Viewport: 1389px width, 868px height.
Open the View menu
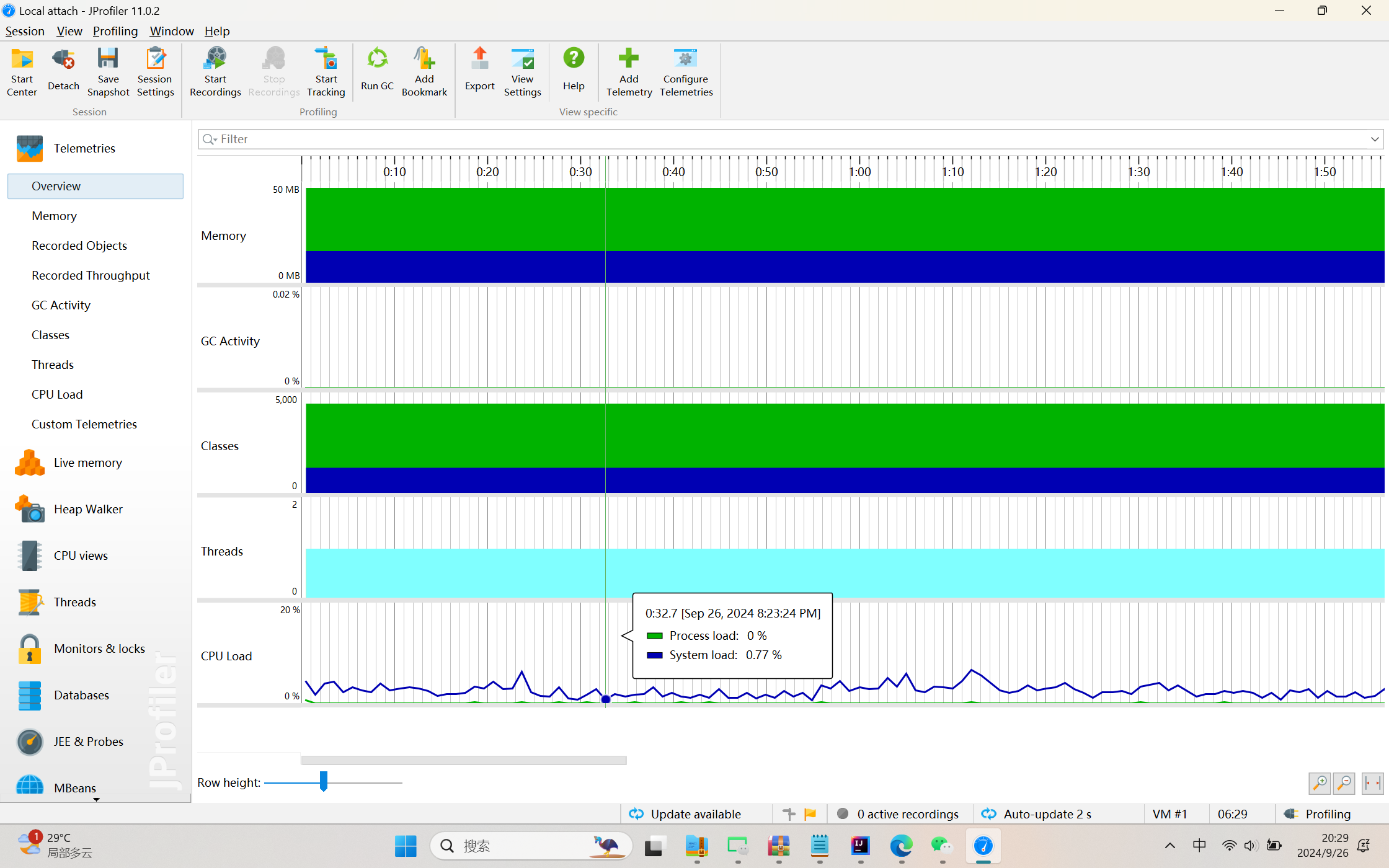pyautogui.click(x=69, y=31)
